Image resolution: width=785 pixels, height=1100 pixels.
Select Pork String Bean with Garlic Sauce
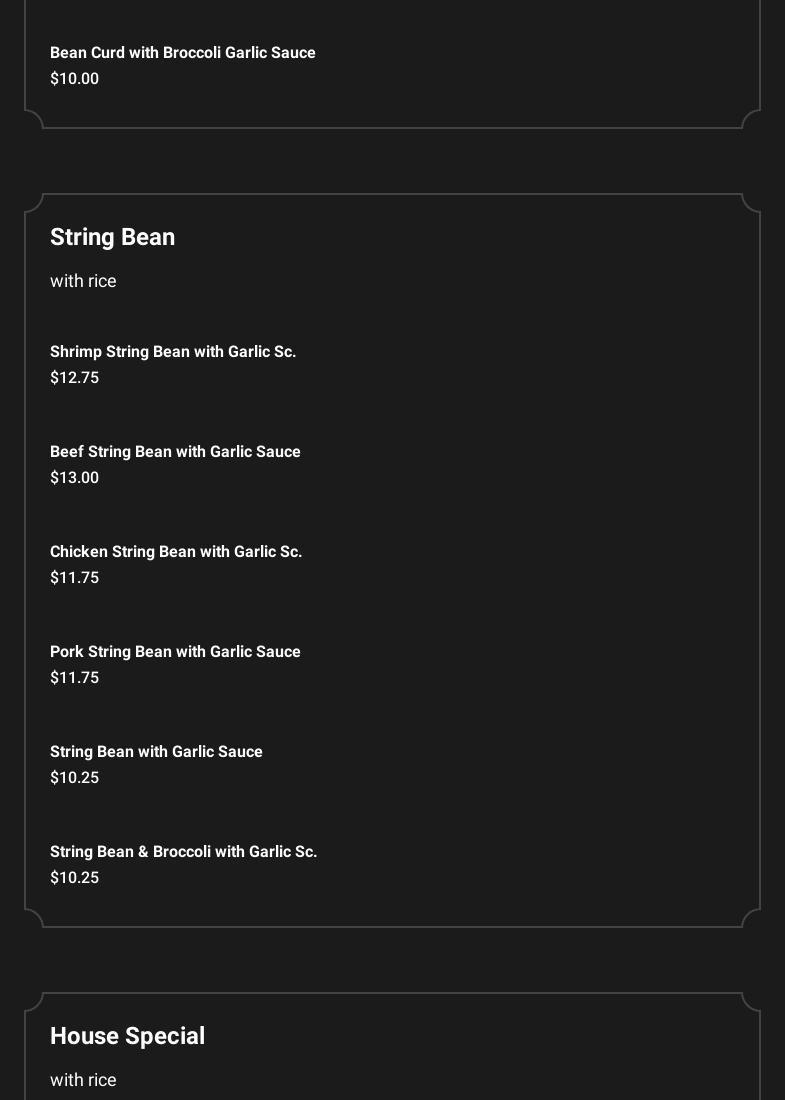(175, 652)
